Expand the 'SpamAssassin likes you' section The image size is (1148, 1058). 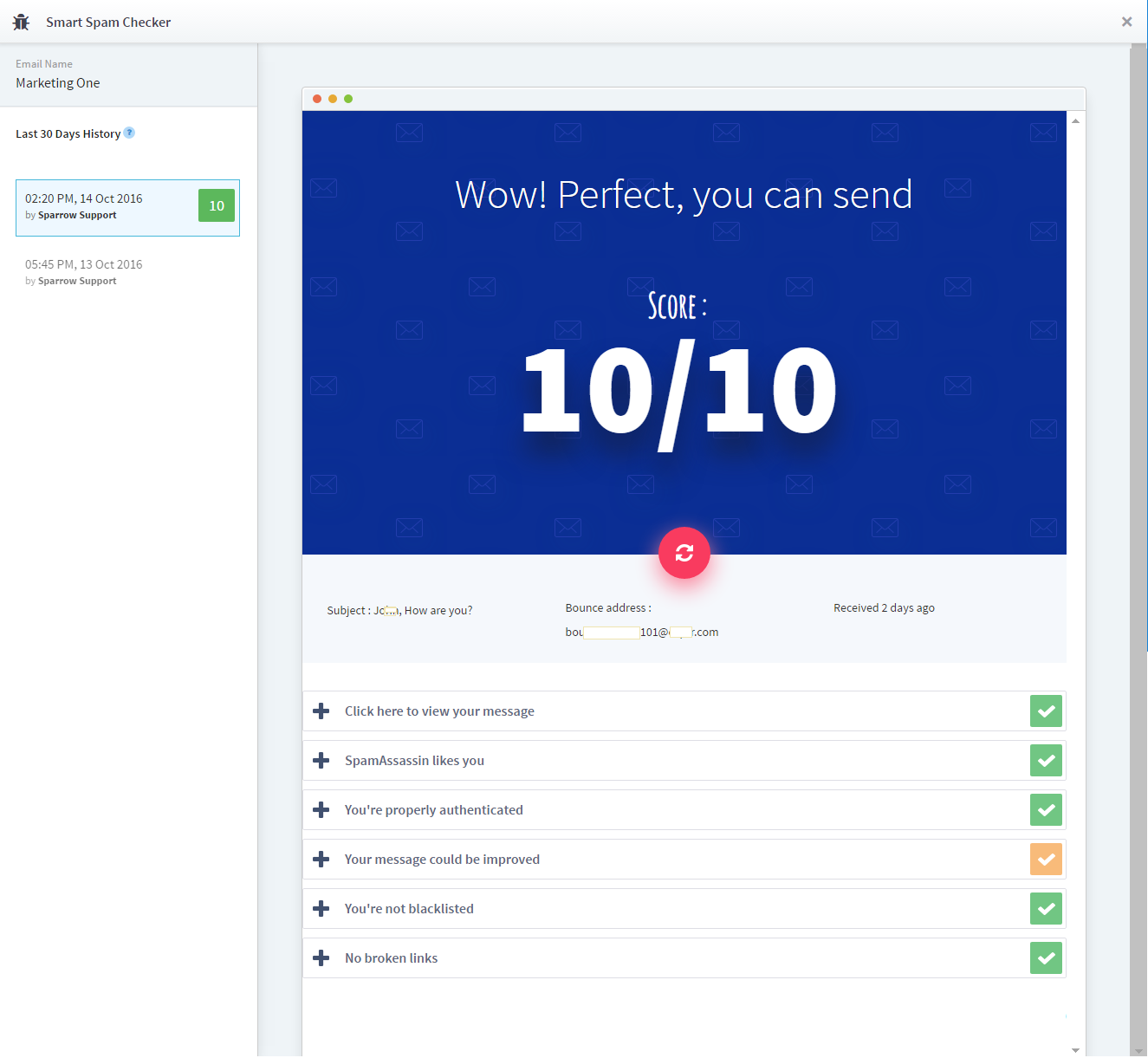(321, 761)
